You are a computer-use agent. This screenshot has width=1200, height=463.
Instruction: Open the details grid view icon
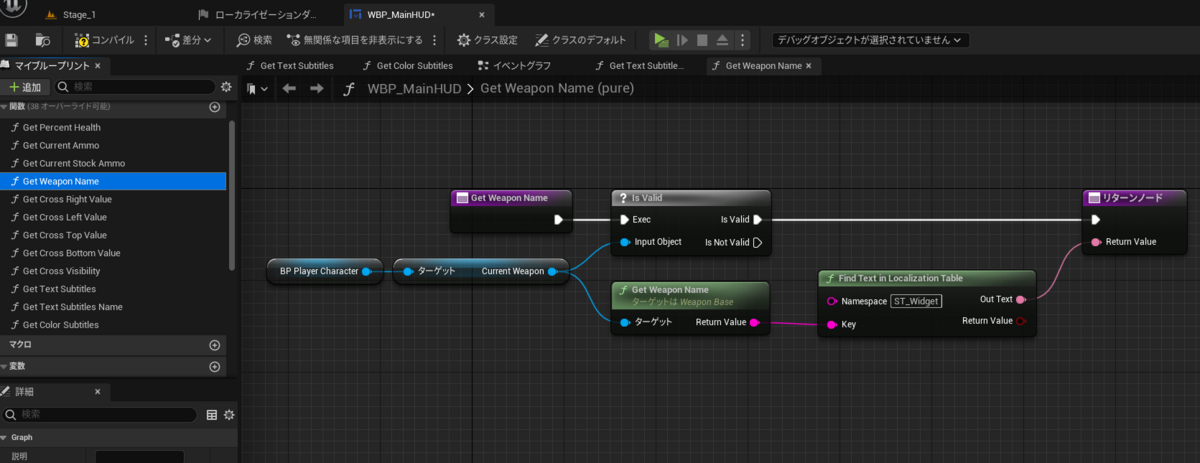pyautogui.click(x=212, y=414)
